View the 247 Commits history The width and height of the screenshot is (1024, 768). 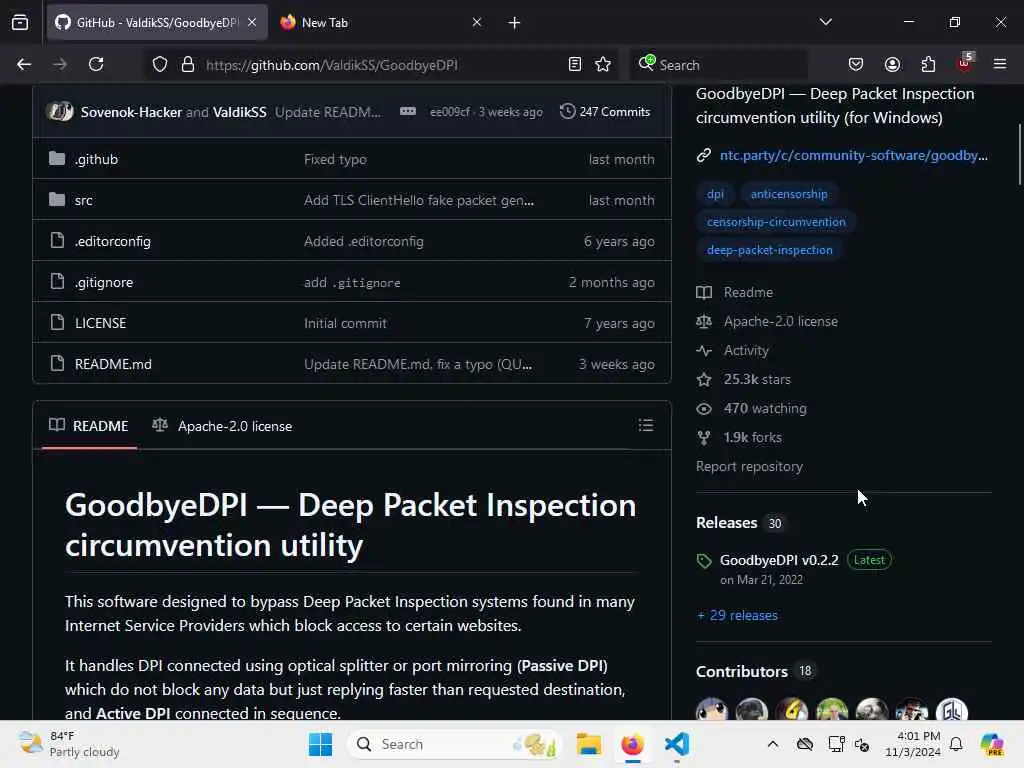[x=605, y=112]
